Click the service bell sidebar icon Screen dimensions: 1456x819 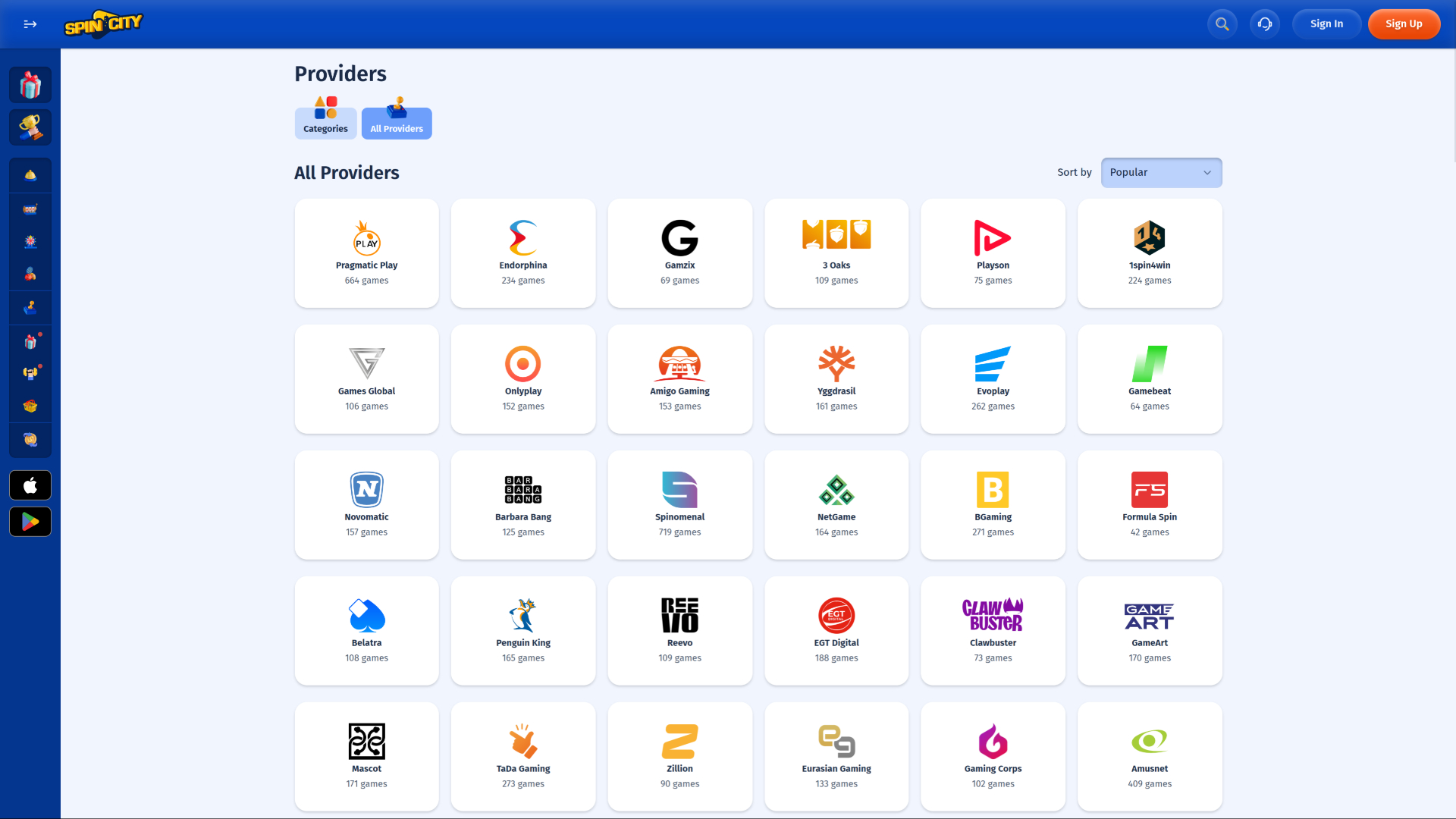pos(30,175)
